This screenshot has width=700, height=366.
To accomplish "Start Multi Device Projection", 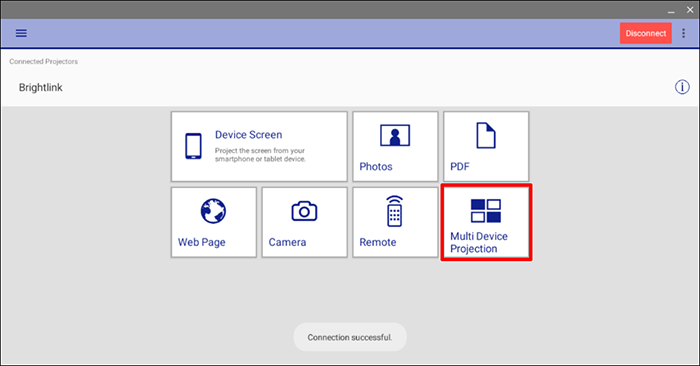I will 486,222.
